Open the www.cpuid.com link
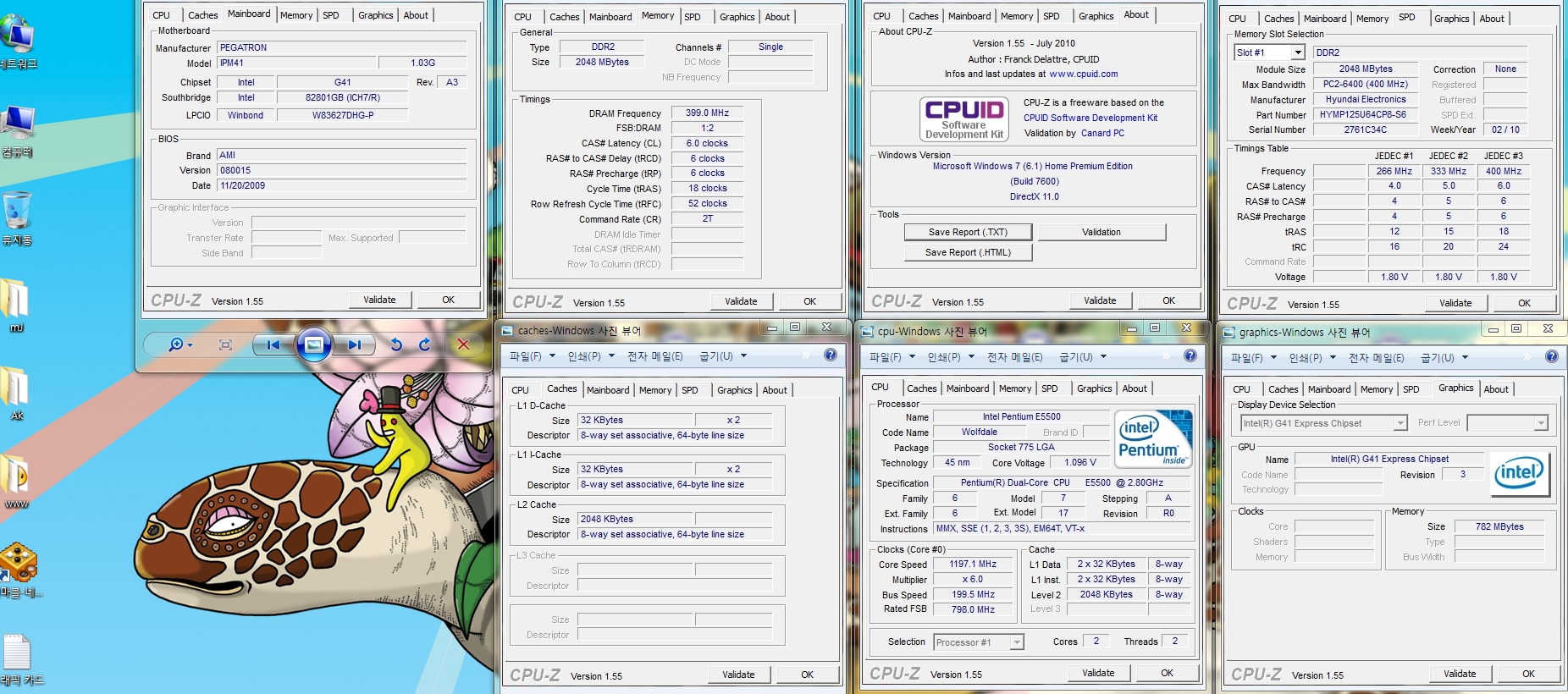Viewport: 1568px width, 694px height. click(x=1083, y=74)
